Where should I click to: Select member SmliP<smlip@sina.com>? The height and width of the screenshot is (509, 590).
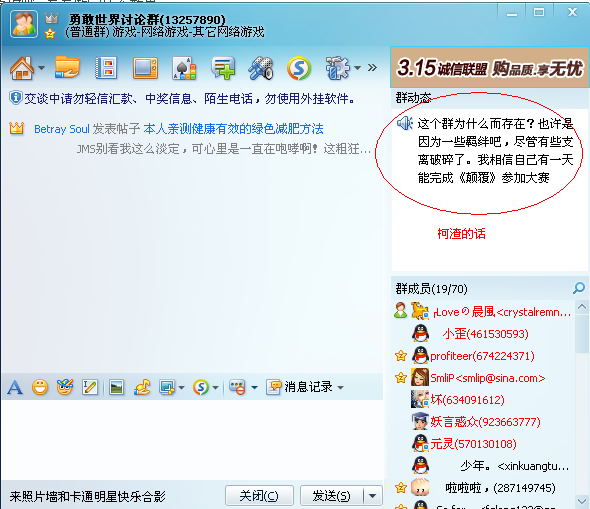[x=483, y=378]
